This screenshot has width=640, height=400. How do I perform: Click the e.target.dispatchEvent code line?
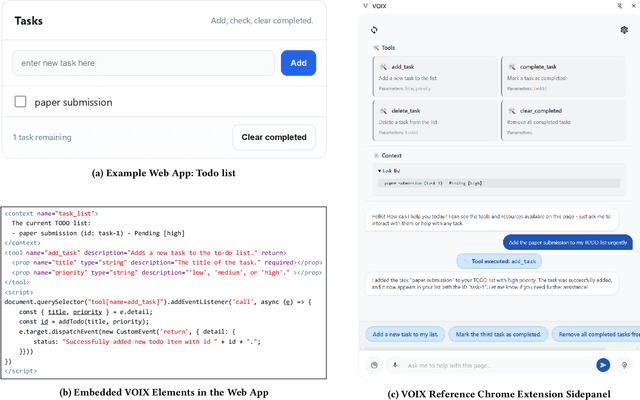127,331
